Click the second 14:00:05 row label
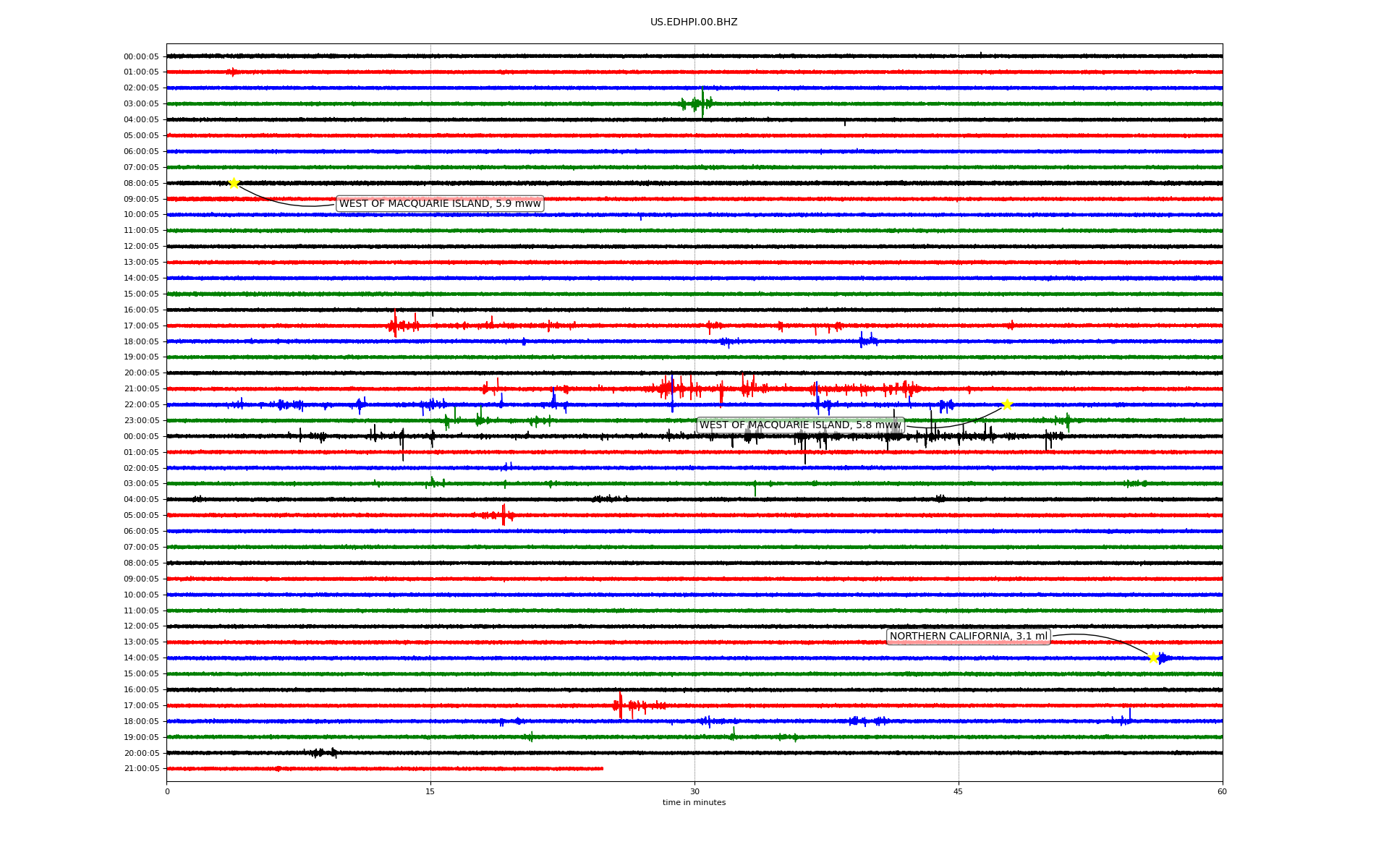 (141, 658)
